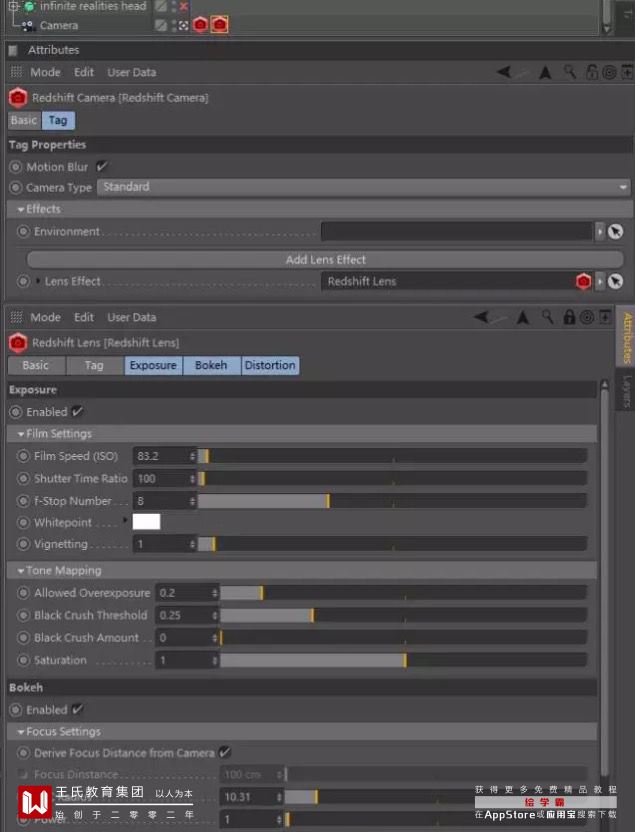Click new panel icon in Redshift Lens toolbar

(605, 317)
